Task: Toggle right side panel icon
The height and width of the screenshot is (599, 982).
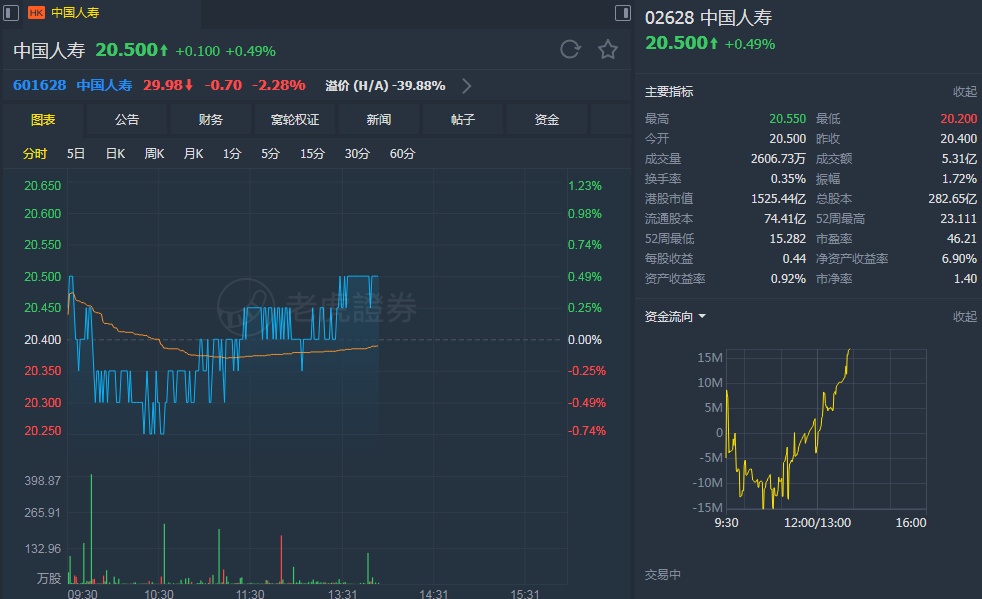Action: [623, 13]
